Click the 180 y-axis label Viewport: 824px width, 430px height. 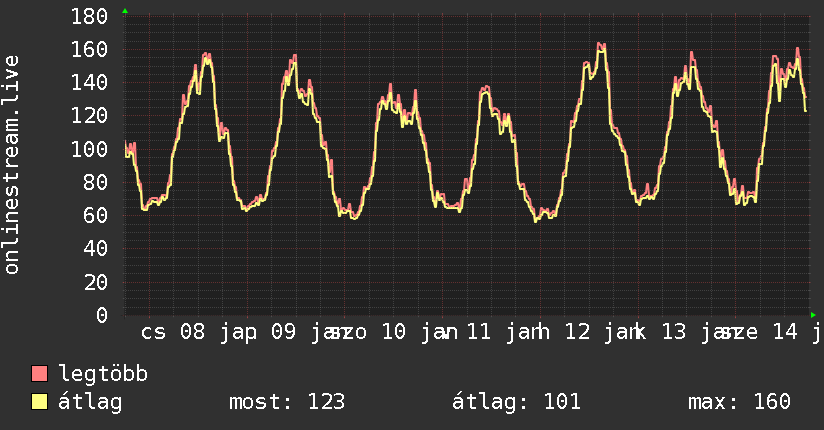click(x=89, y=16)
